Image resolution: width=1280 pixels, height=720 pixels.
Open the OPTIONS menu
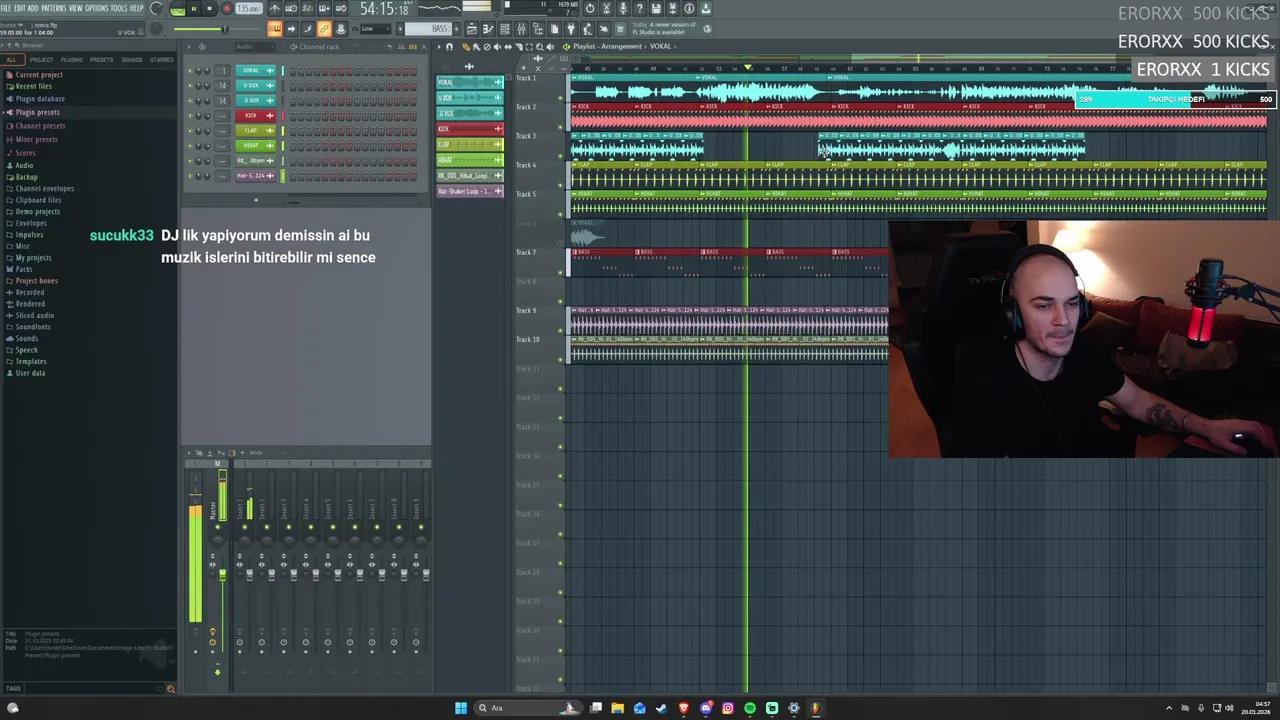97,8
